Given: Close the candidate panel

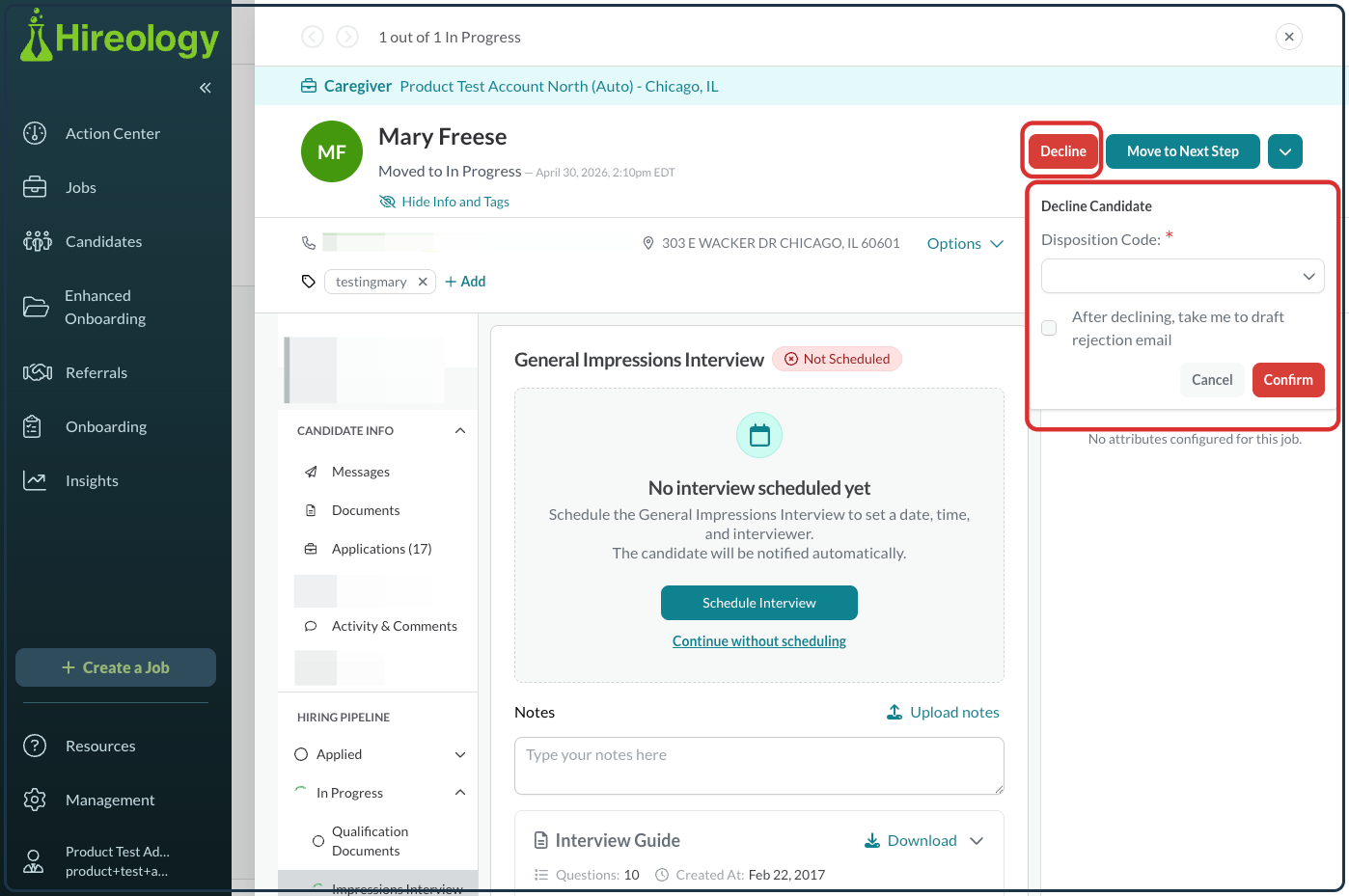Looking at the screenshot, I should tap(1289, 37).
